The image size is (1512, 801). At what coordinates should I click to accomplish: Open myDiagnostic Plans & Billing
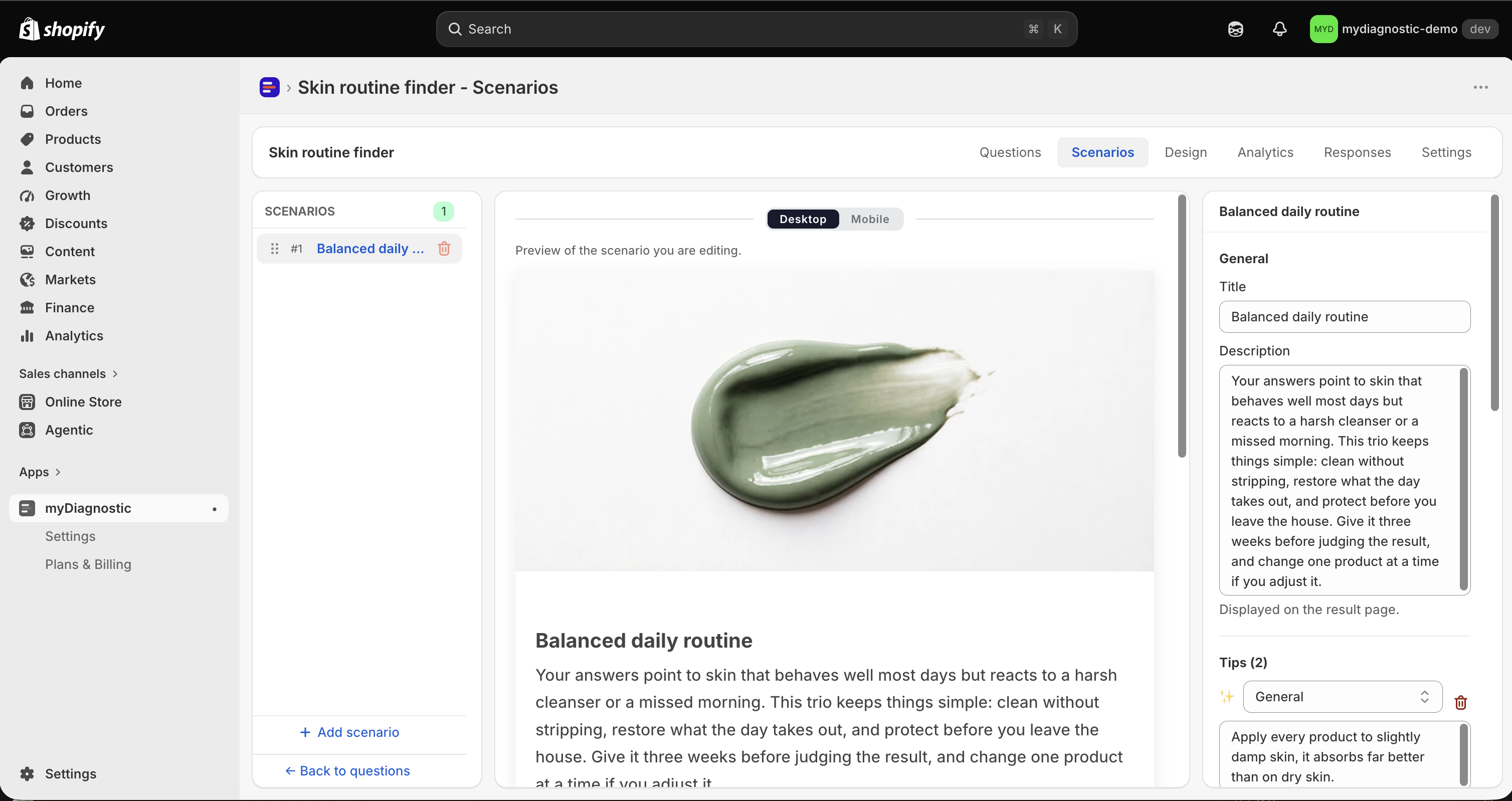88,564
